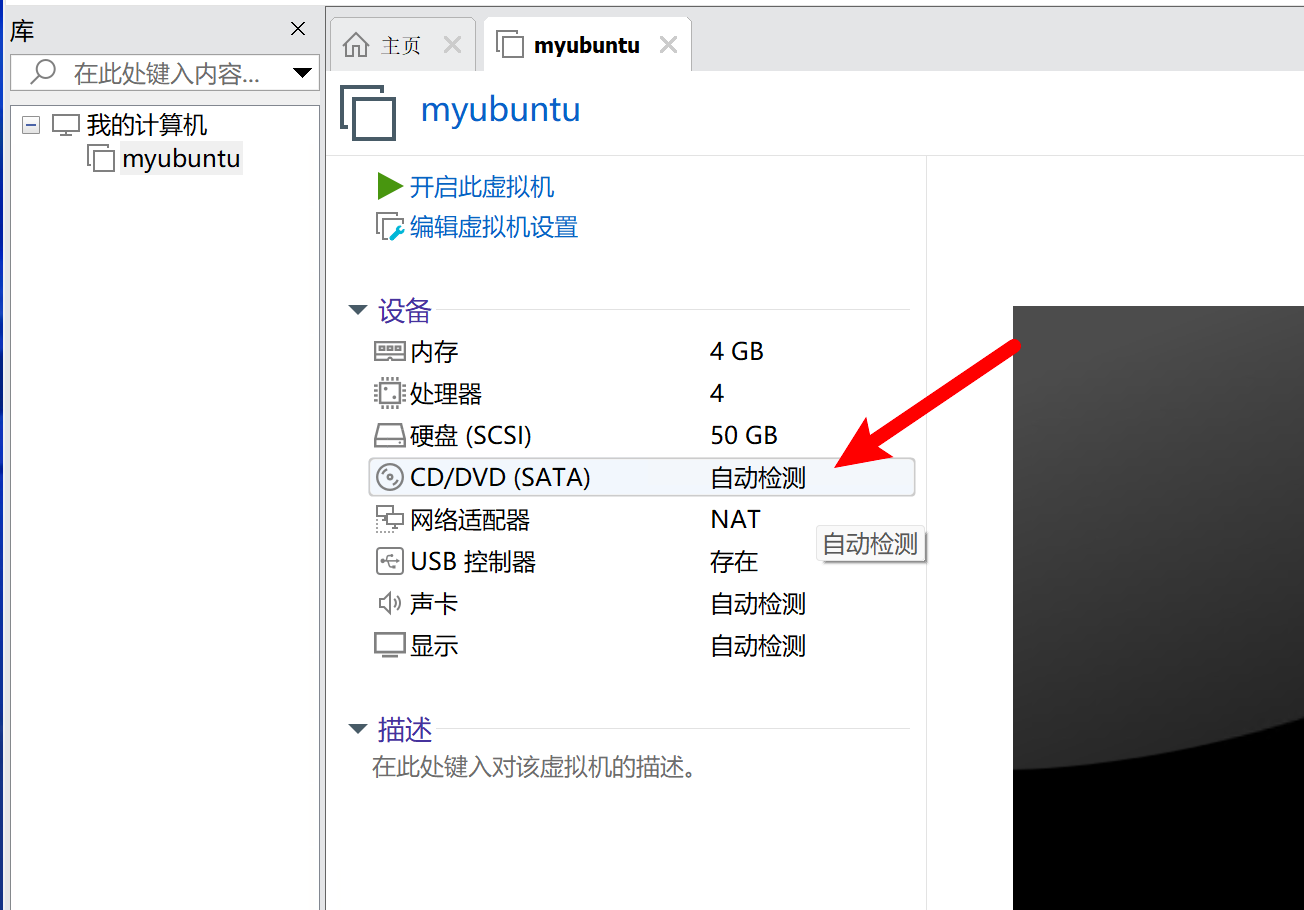The image size is (1304, 910).
Task: Click the description text field under 描述
Action: [534, 768]
